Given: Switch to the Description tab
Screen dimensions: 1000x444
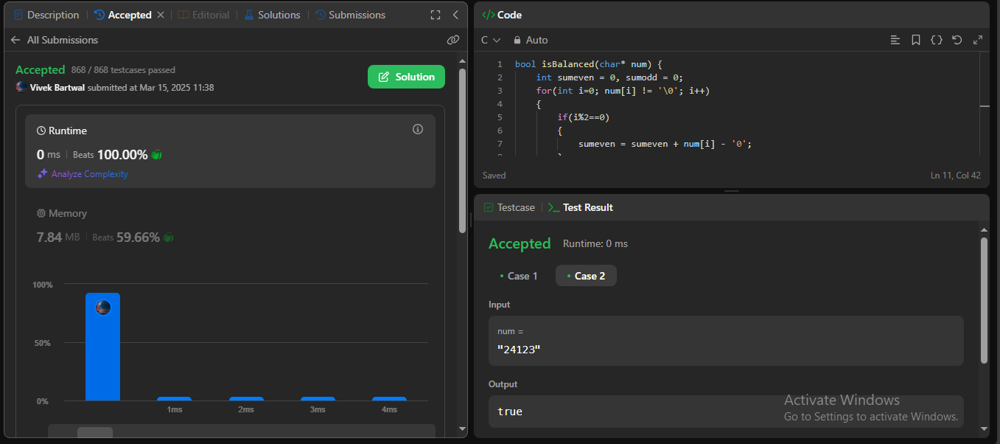Looking at the screenshot, I should [46, 15].
